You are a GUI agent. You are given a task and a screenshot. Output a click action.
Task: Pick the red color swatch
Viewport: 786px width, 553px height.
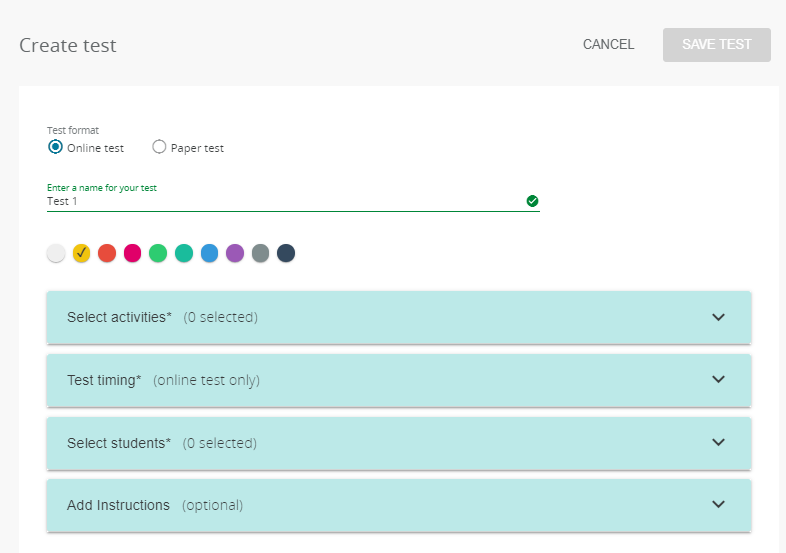point(107,253)
